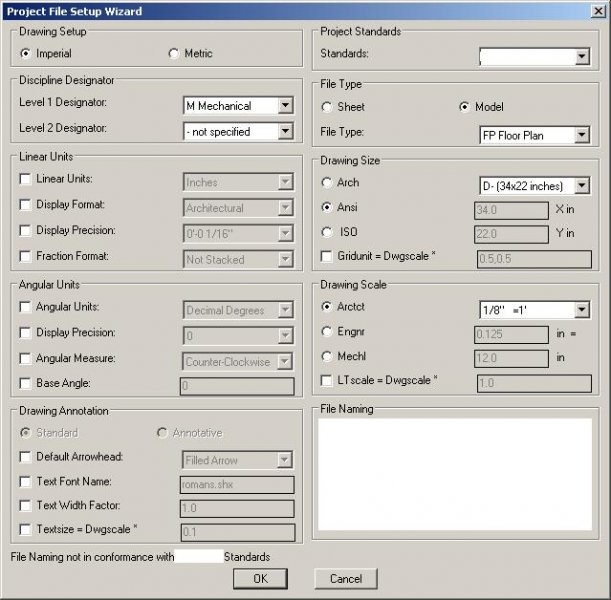
Task: Check the Text Width Factor option
Action: (x=25, y=506)
